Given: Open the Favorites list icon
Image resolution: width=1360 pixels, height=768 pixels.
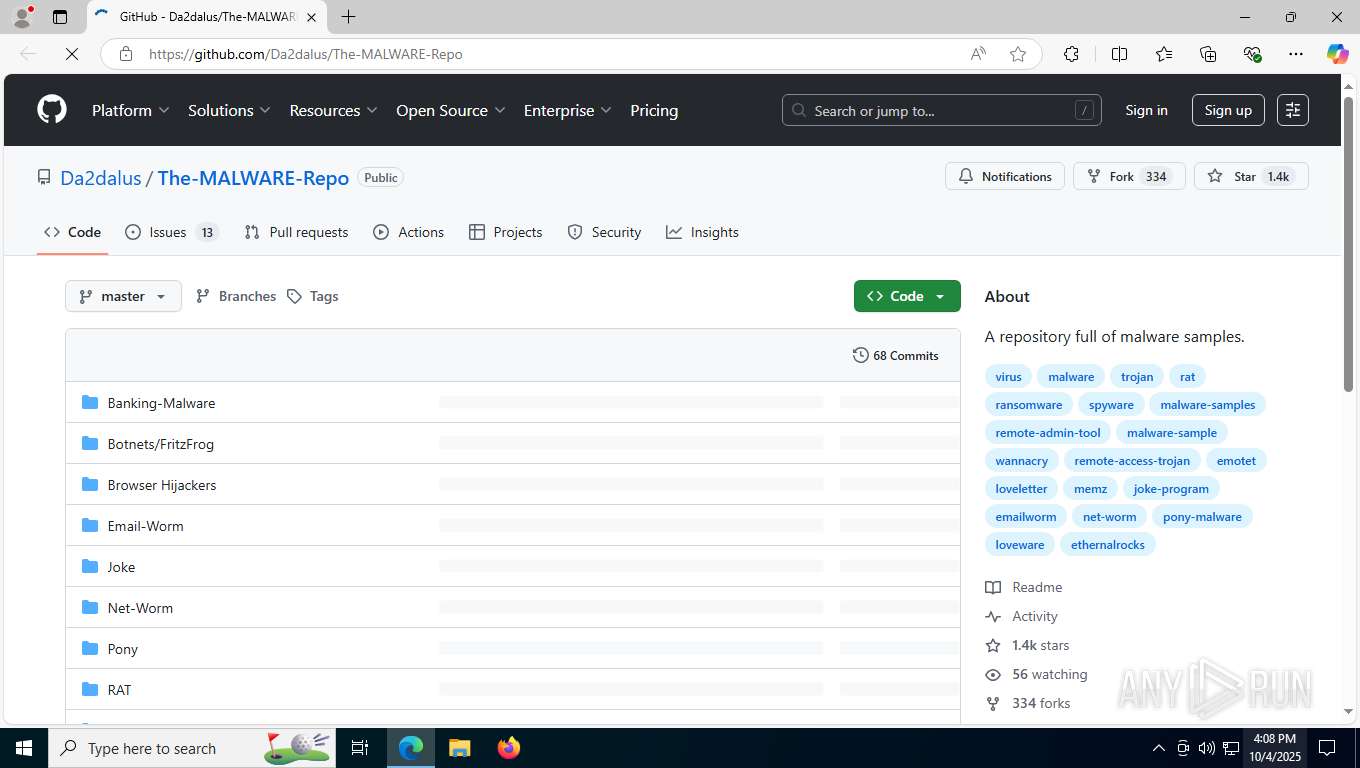Looking at the screenshot, I should pos(1164,54).
